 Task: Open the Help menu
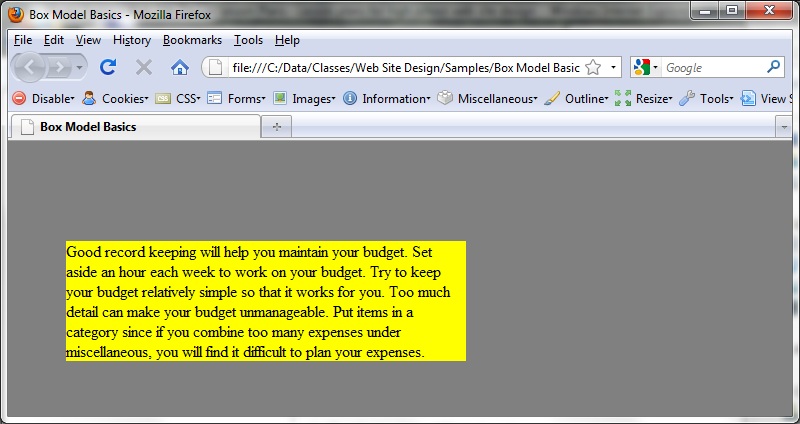click(287, 40)
